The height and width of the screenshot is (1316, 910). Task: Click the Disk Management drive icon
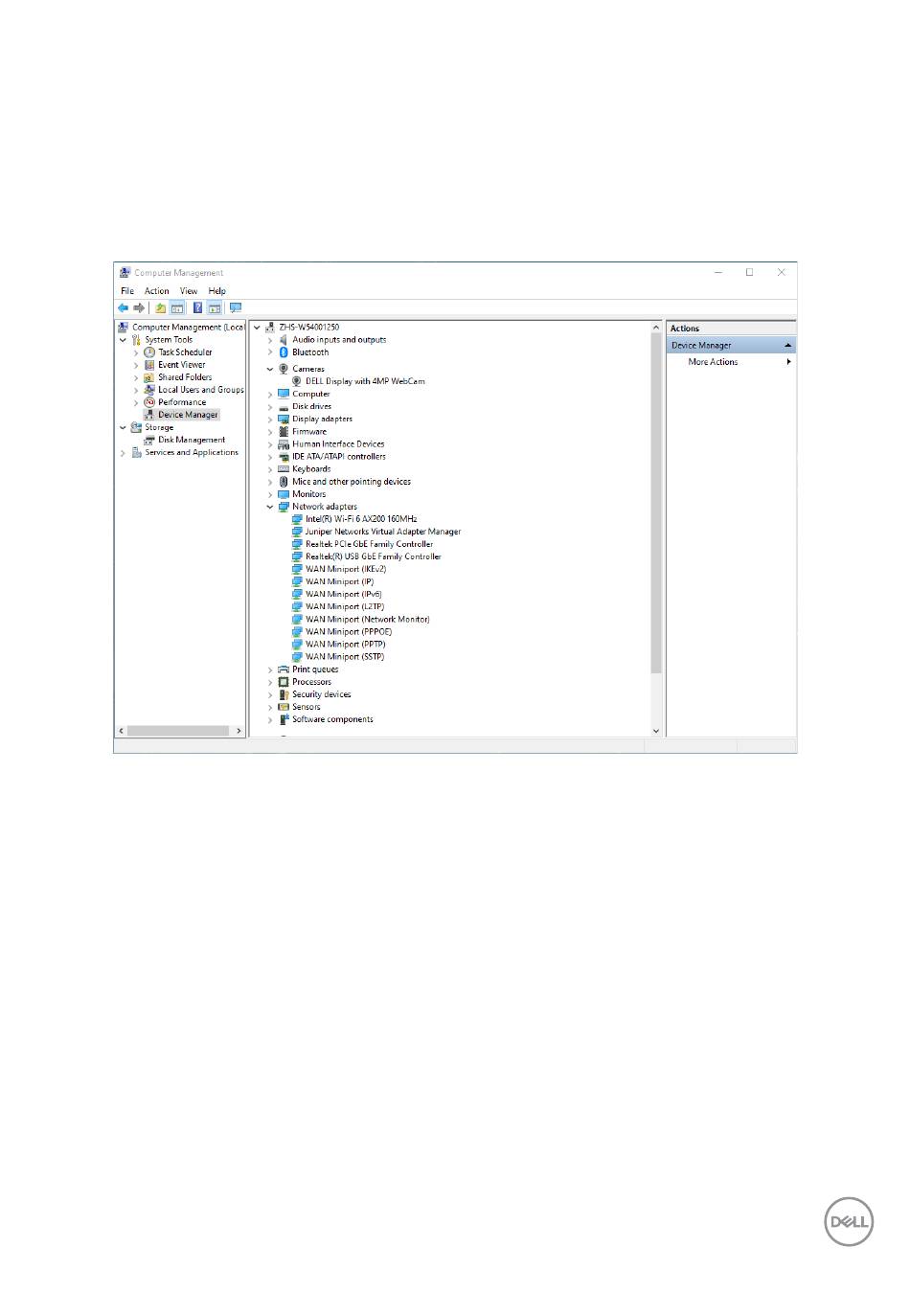point(149,441)
